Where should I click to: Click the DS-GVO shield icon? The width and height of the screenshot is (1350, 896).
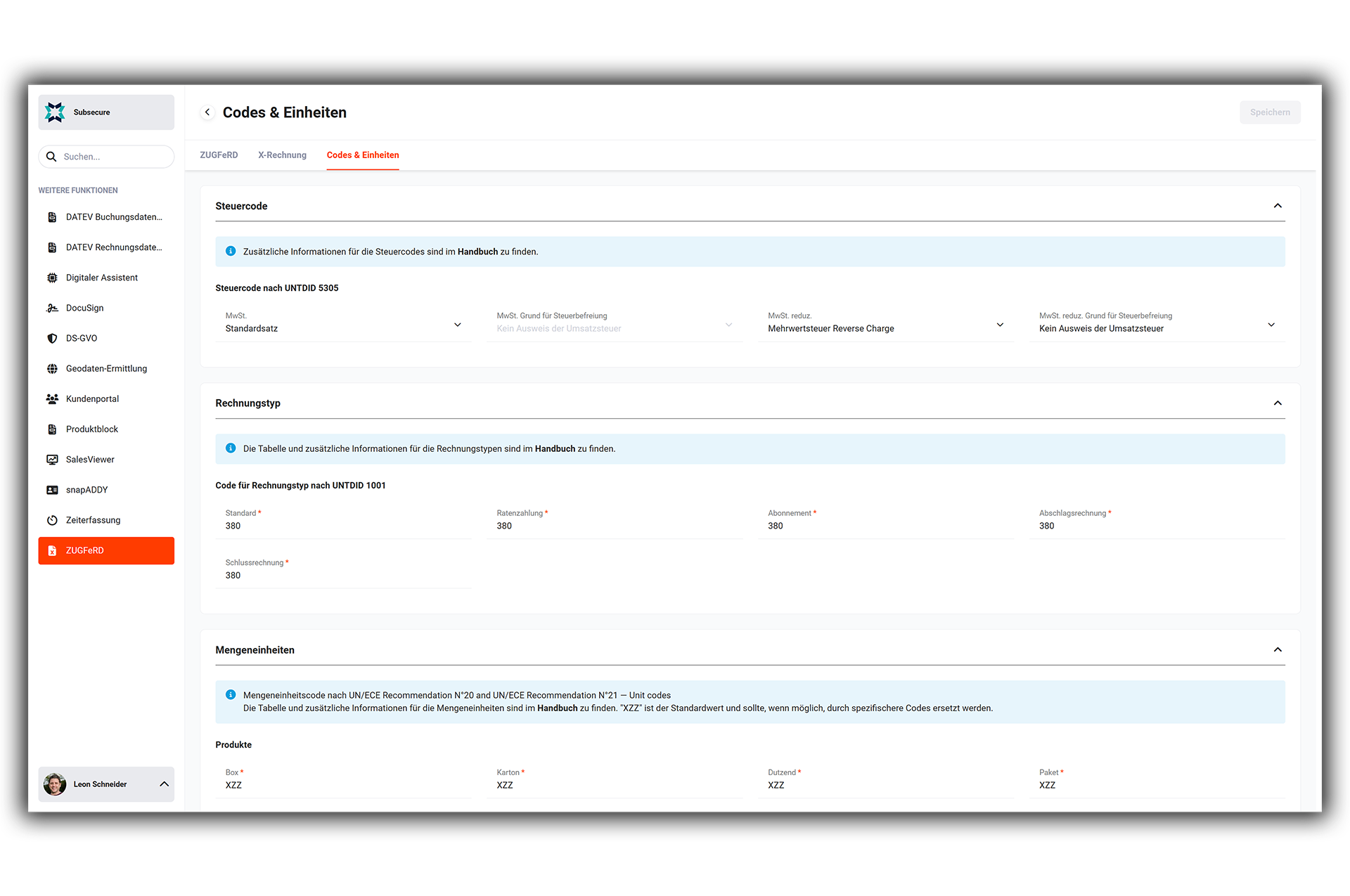(x=52, y=338)
